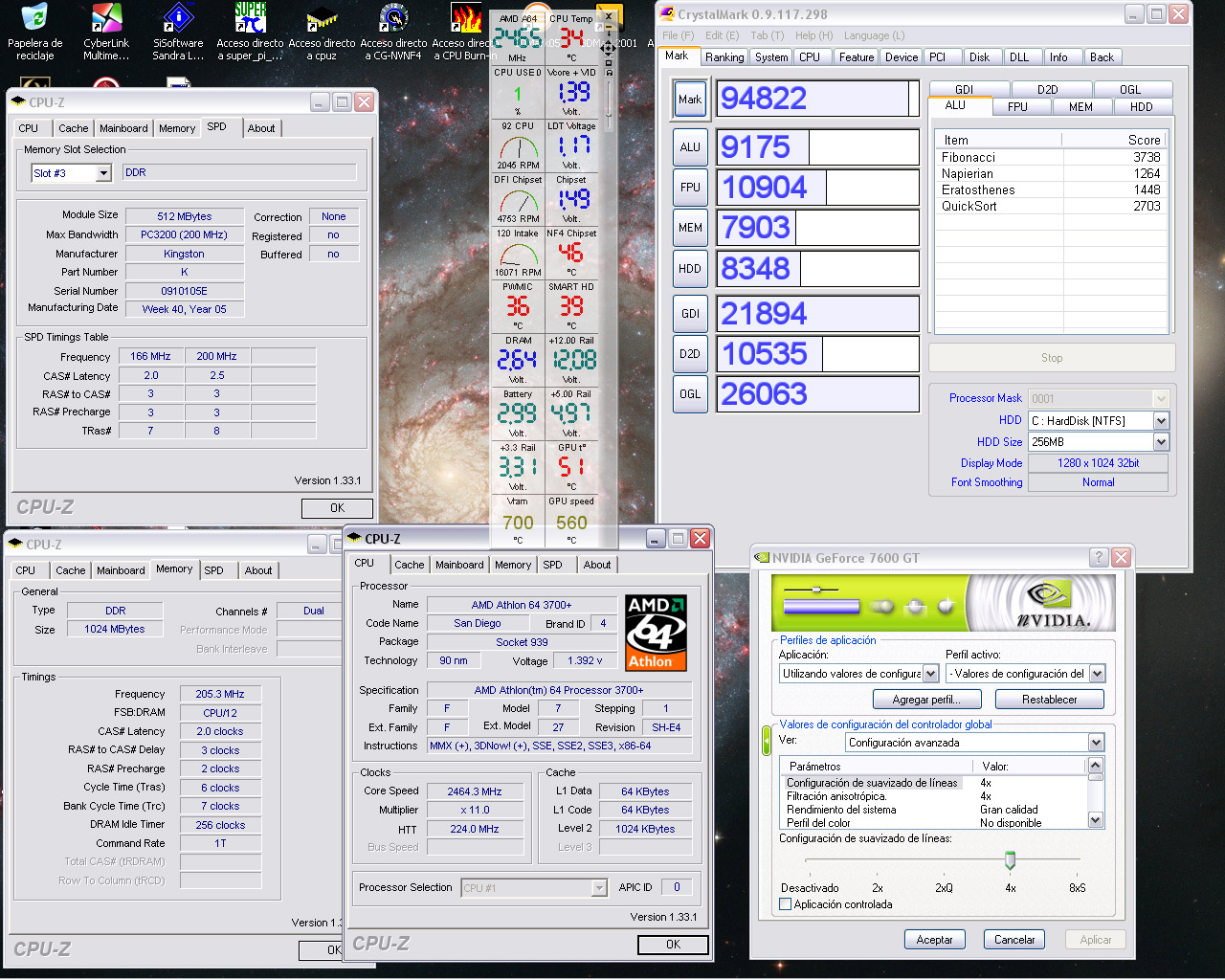The image size is (1225, 980).
Task: Click the Agregar perfil button
Action: point(925,700)
